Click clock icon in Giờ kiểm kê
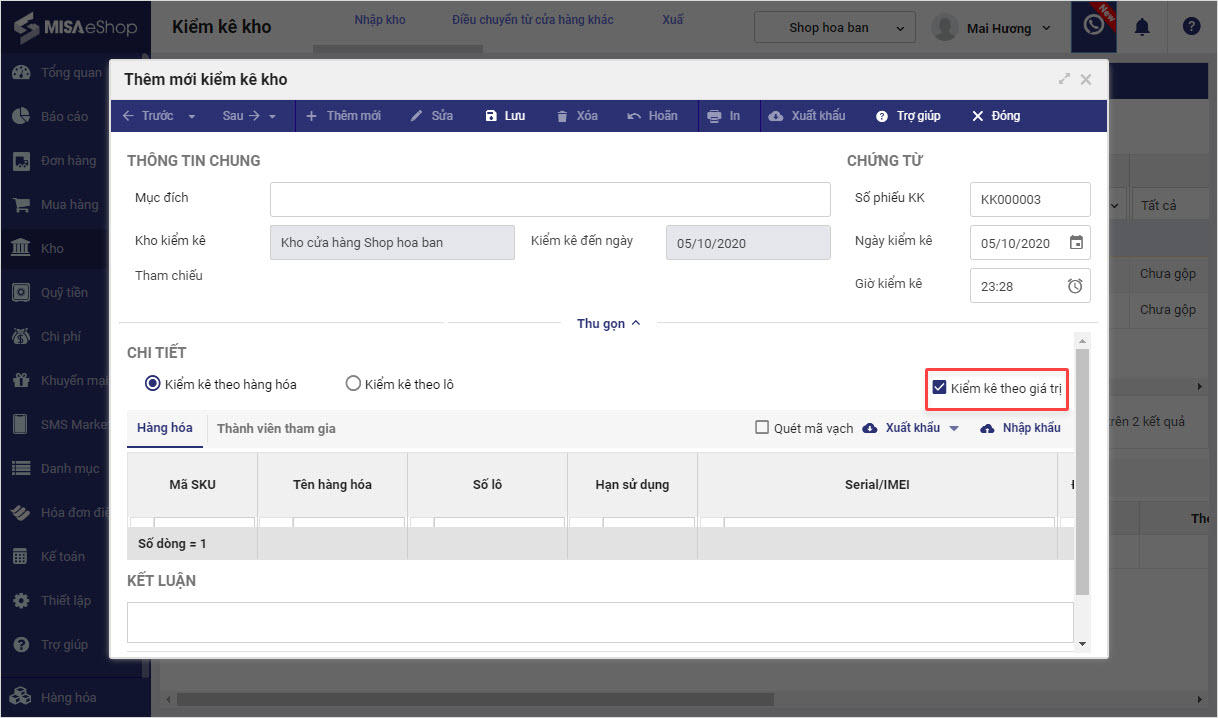Image resolution: width=1218 pixels, height=718 pixels. click(1075, 286)
